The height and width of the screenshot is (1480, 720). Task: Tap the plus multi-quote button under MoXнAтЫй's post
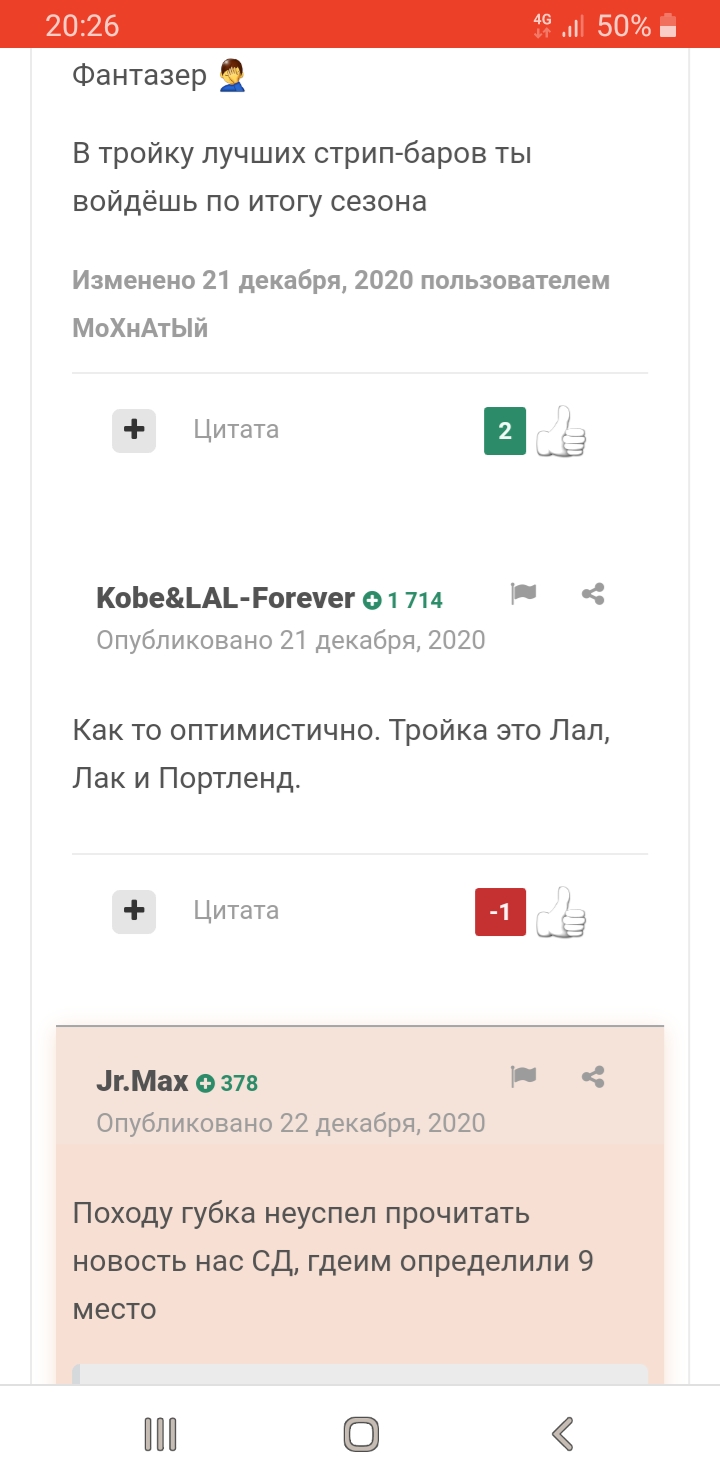tap(134, 430)
